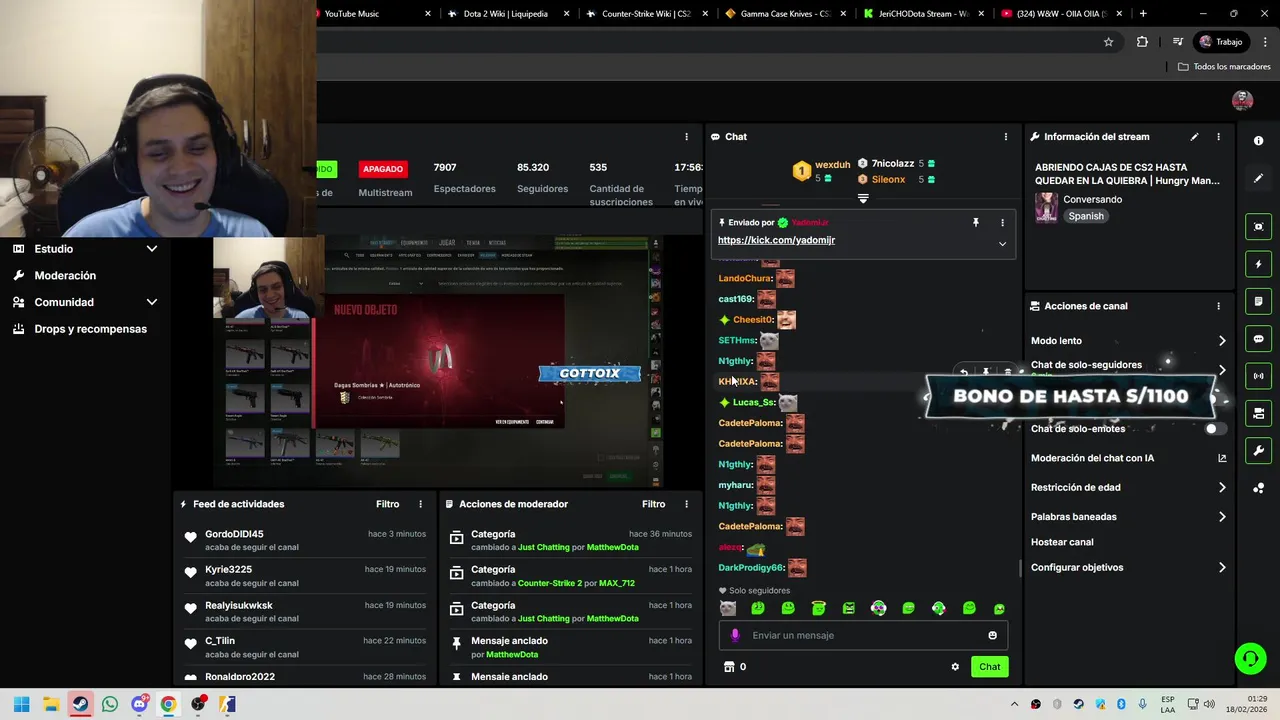Switch to JeriCHODota Stream tab
Screen dimensions: 1280x720
pyautogui.click(x=924, y=14)
